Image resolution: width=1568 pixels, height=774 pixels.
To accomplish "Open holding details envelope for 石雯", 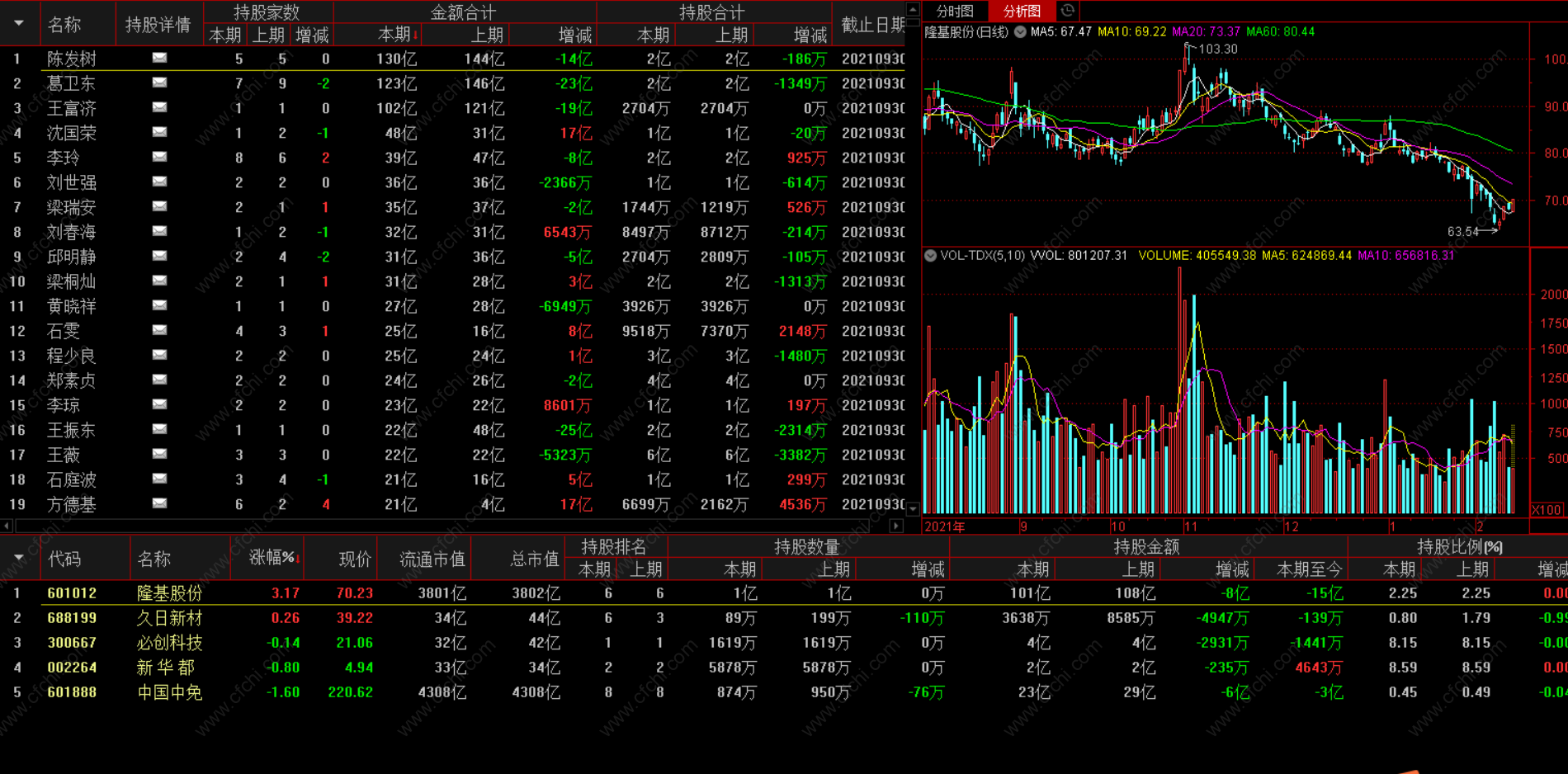I will click(x=159, y=330).
